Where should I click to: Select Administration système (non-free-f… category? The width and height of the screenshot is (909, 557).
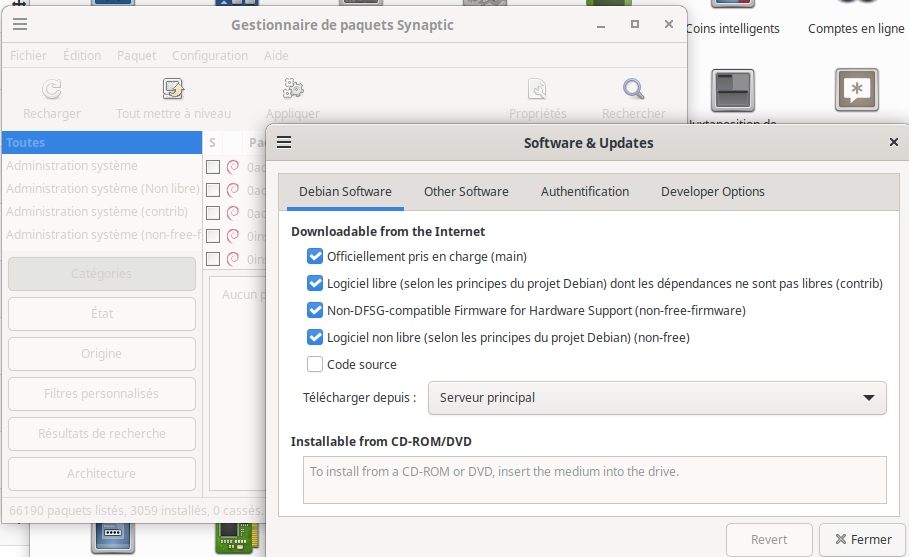102,235
